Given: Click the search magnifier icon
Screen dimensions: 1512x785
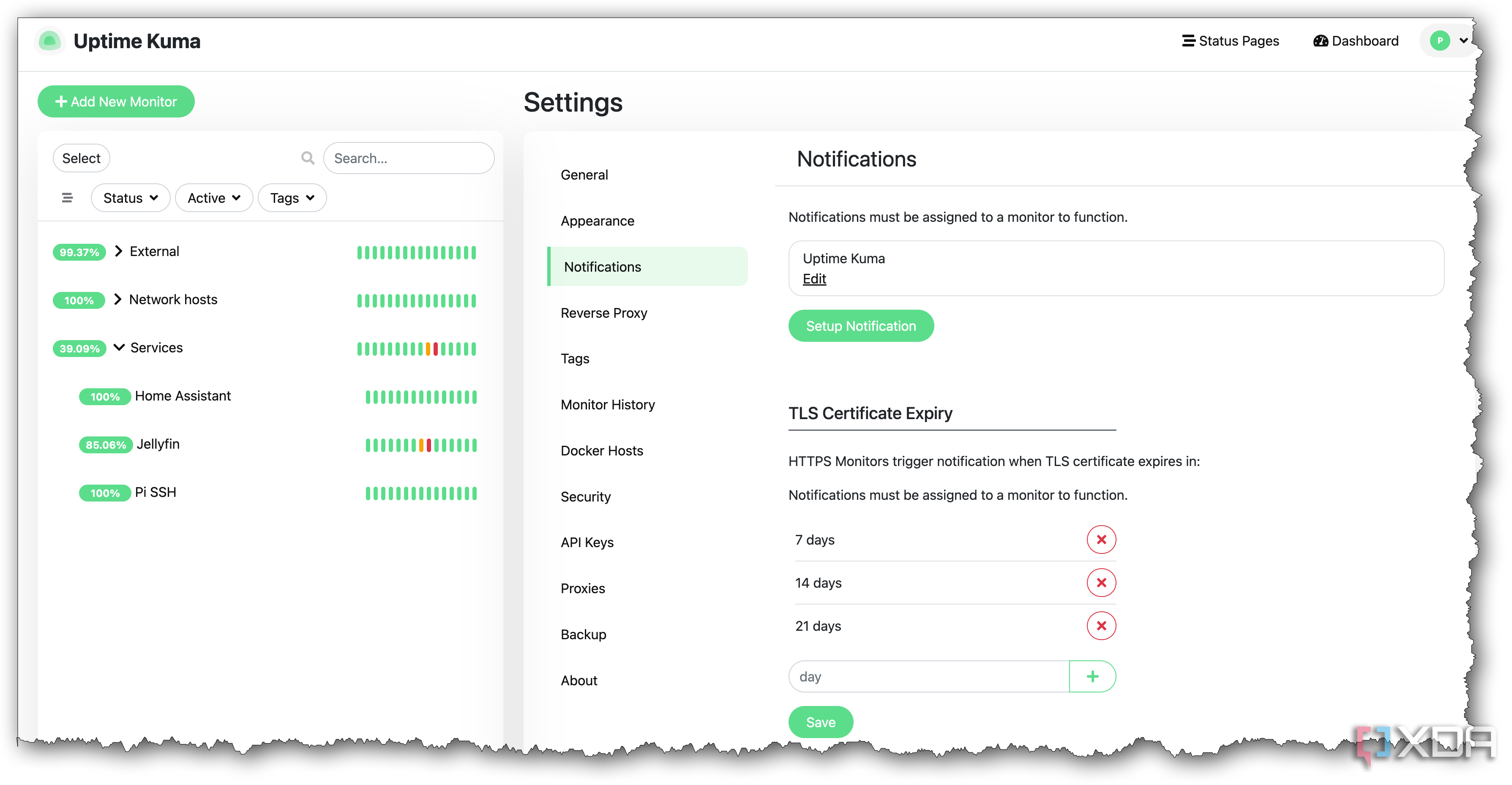Looking at the screenshot, I should tap(308, 158).
